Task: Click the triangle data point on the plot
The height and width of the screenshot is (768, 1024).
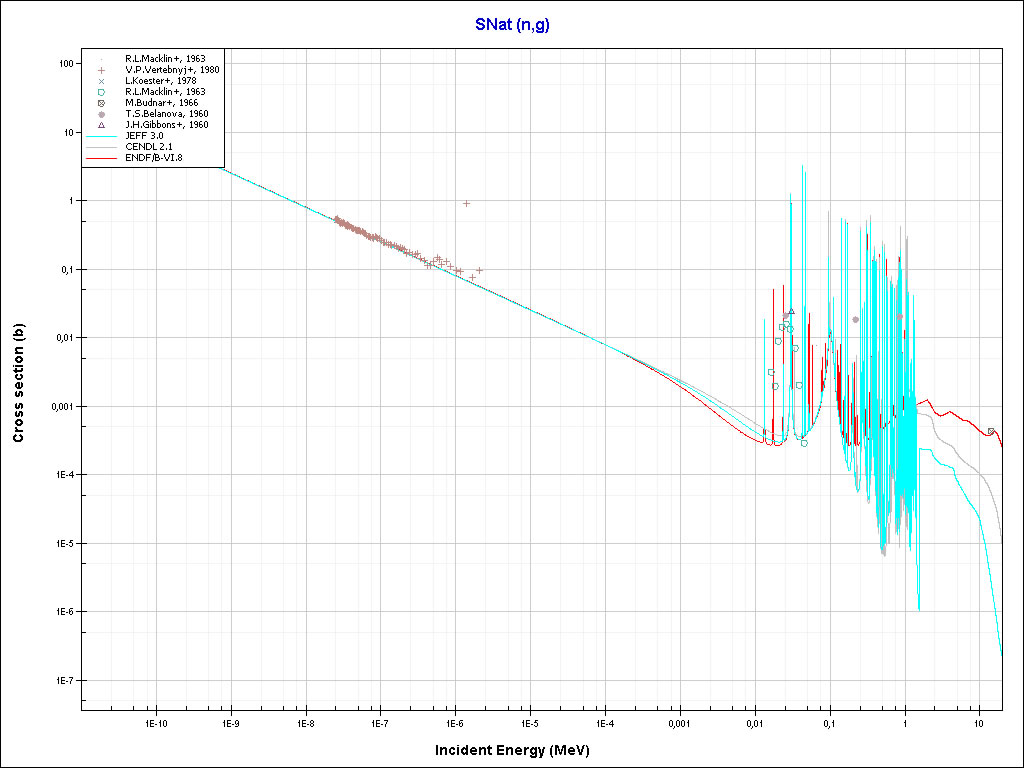Action: click(x=791, y=312)
